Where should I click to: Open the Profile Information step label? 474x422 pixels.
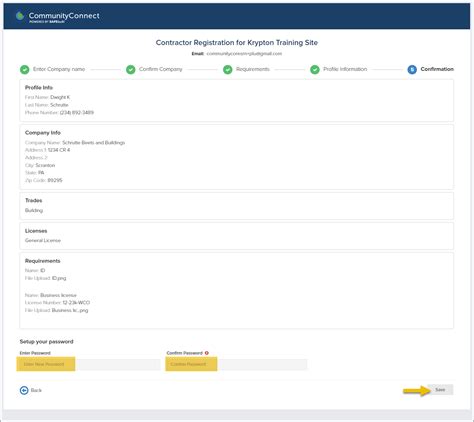[x=345, y=69]
